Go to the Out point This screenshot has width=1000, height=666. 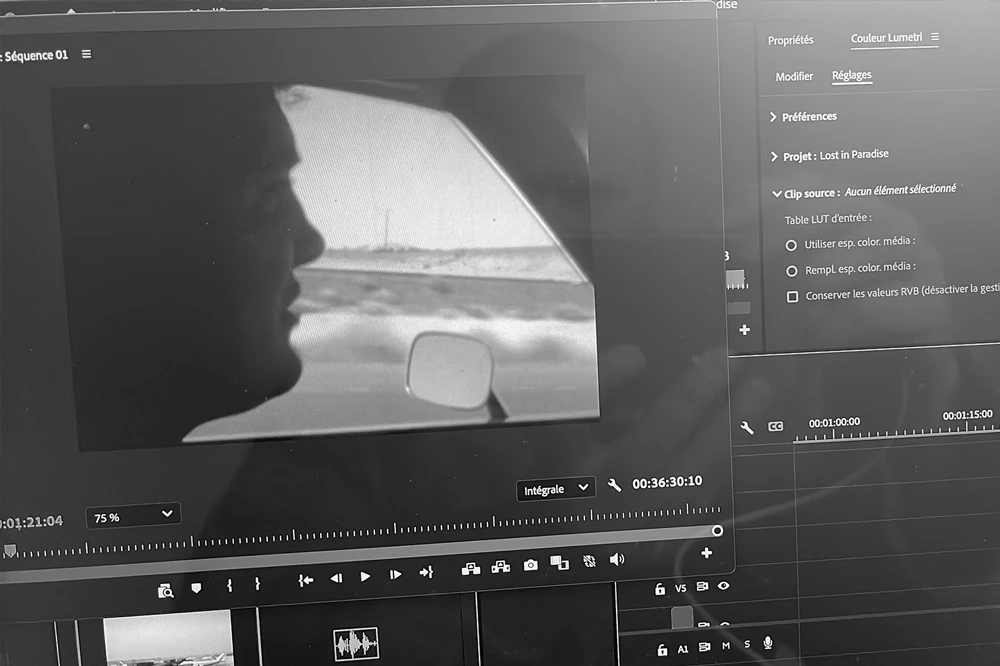click(x=426, y=573)
